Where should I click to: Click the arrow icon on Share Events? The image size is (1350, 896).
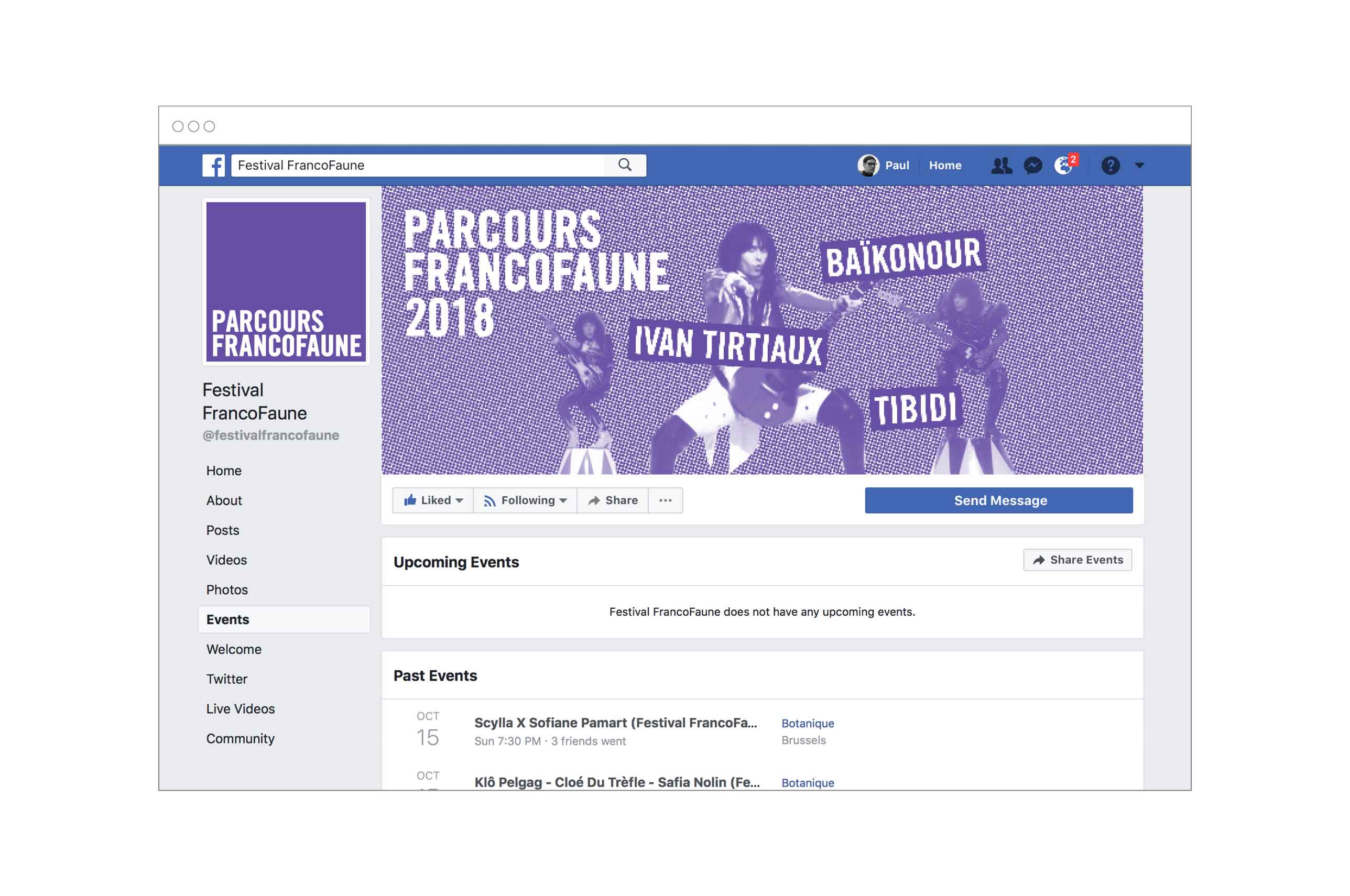(1039, 560)
